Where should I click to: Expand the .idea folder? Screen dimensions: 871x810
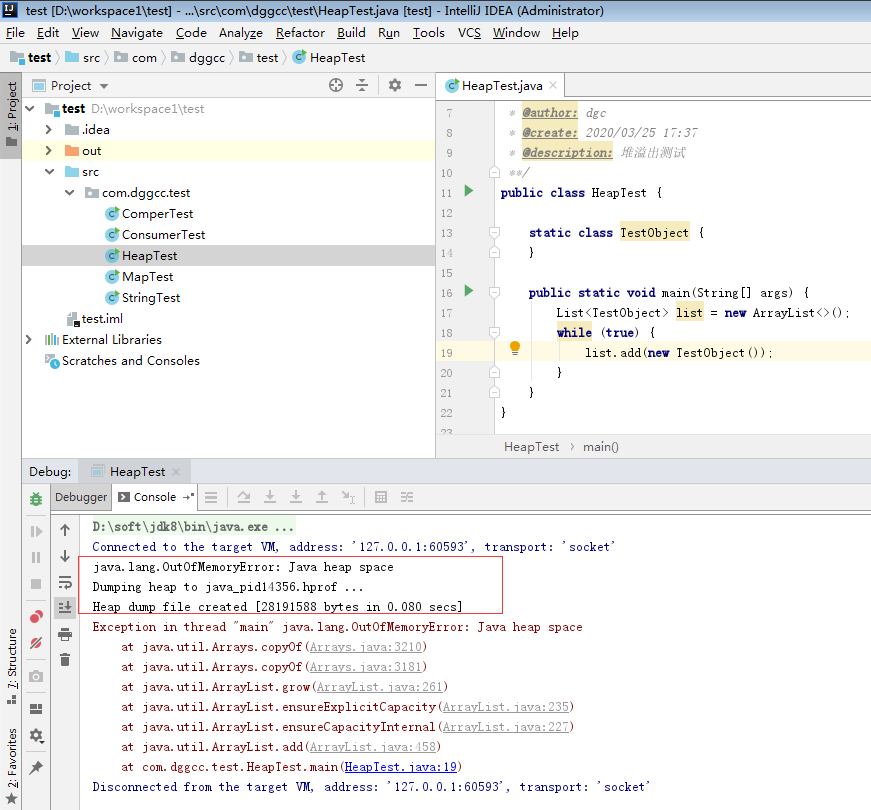[x=49, y=129]
